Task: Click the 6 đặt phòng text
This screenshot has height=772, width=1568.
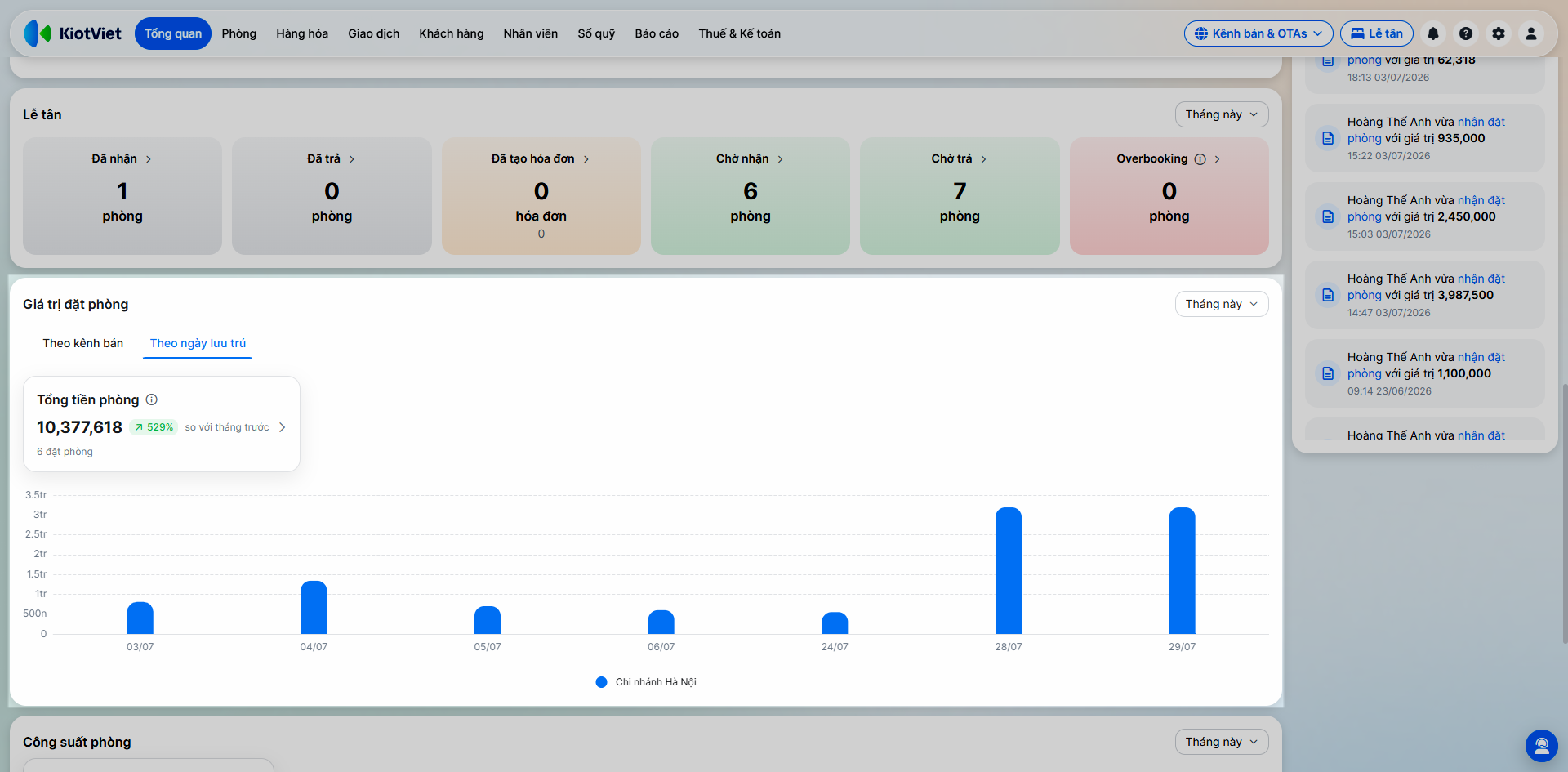Action: (65, 452)
